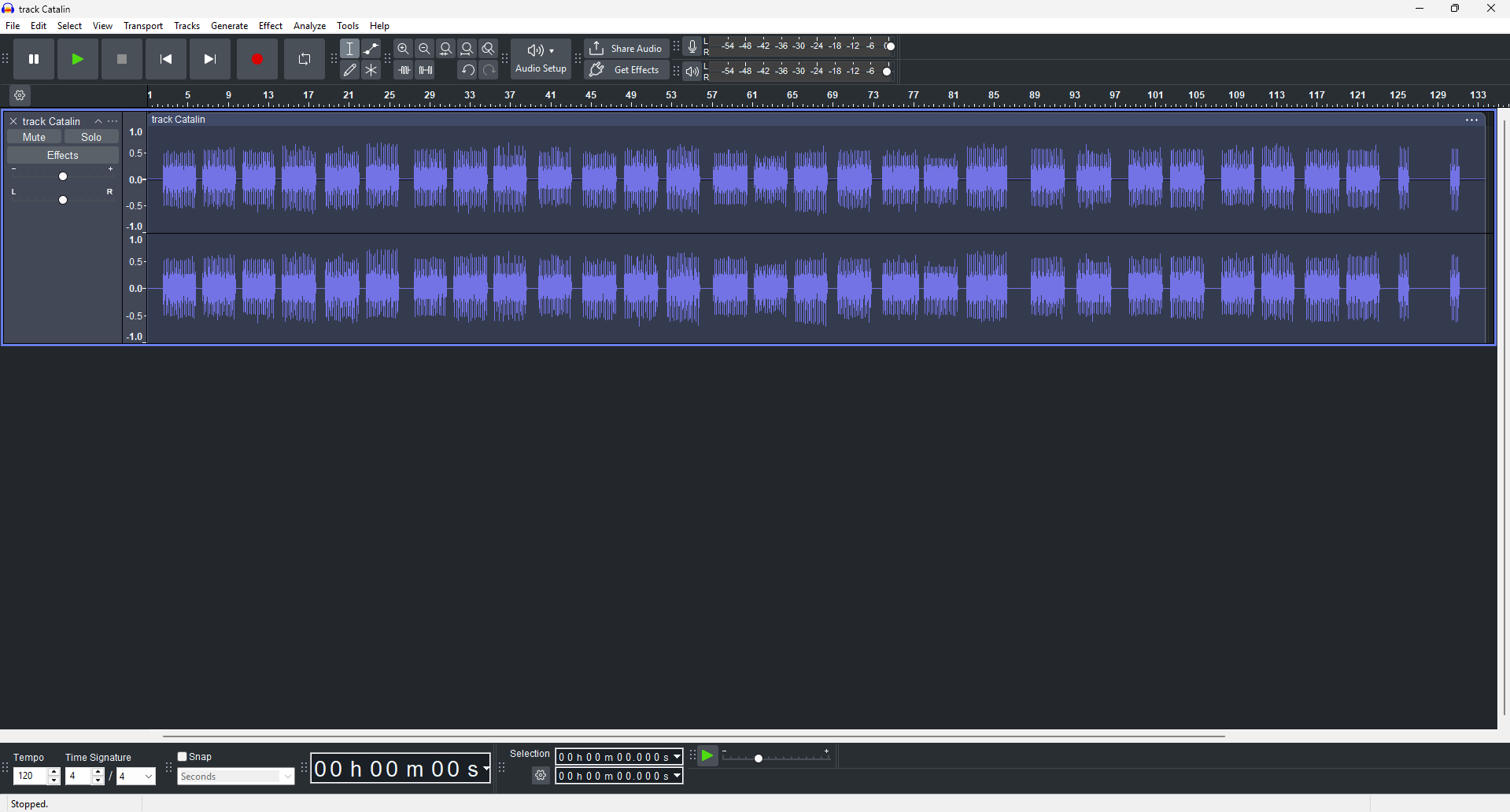
Task: Click the Zoom In magnifier icon
Action: coord(404,49)
